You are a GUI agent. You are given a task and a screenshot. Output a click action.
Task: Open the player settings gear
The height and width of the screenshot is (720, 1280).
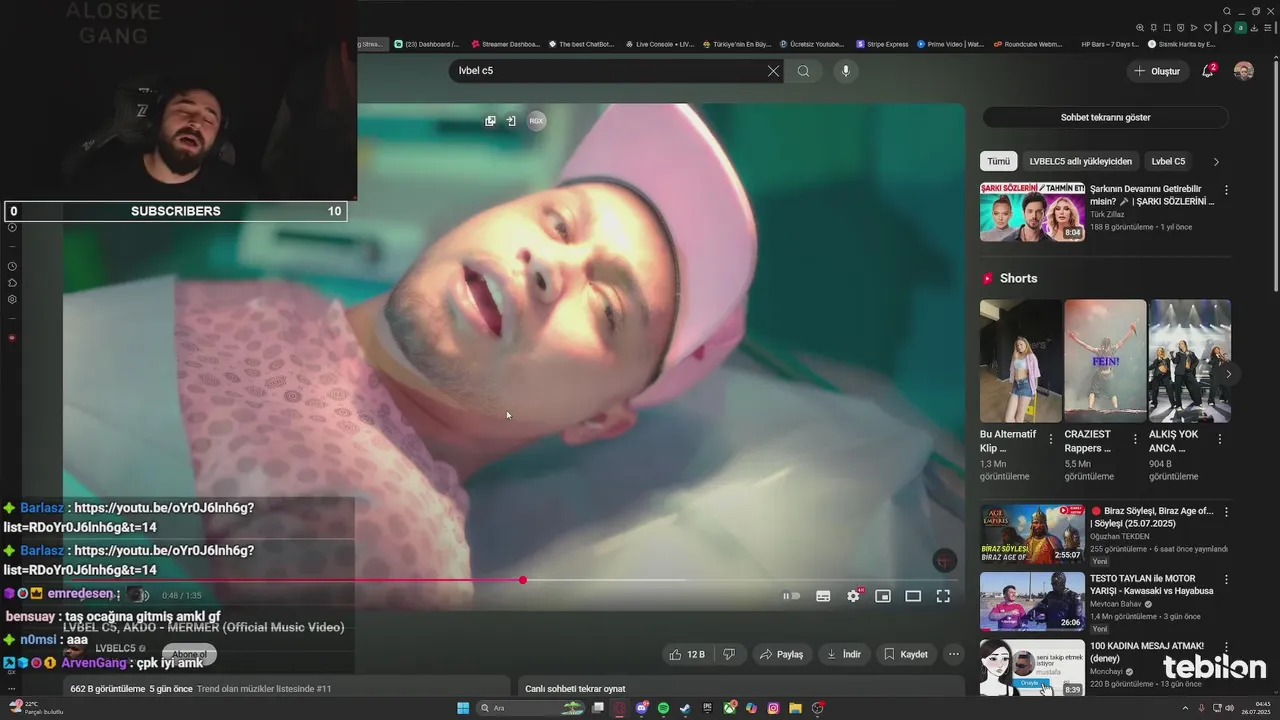[x=853, y=596]
